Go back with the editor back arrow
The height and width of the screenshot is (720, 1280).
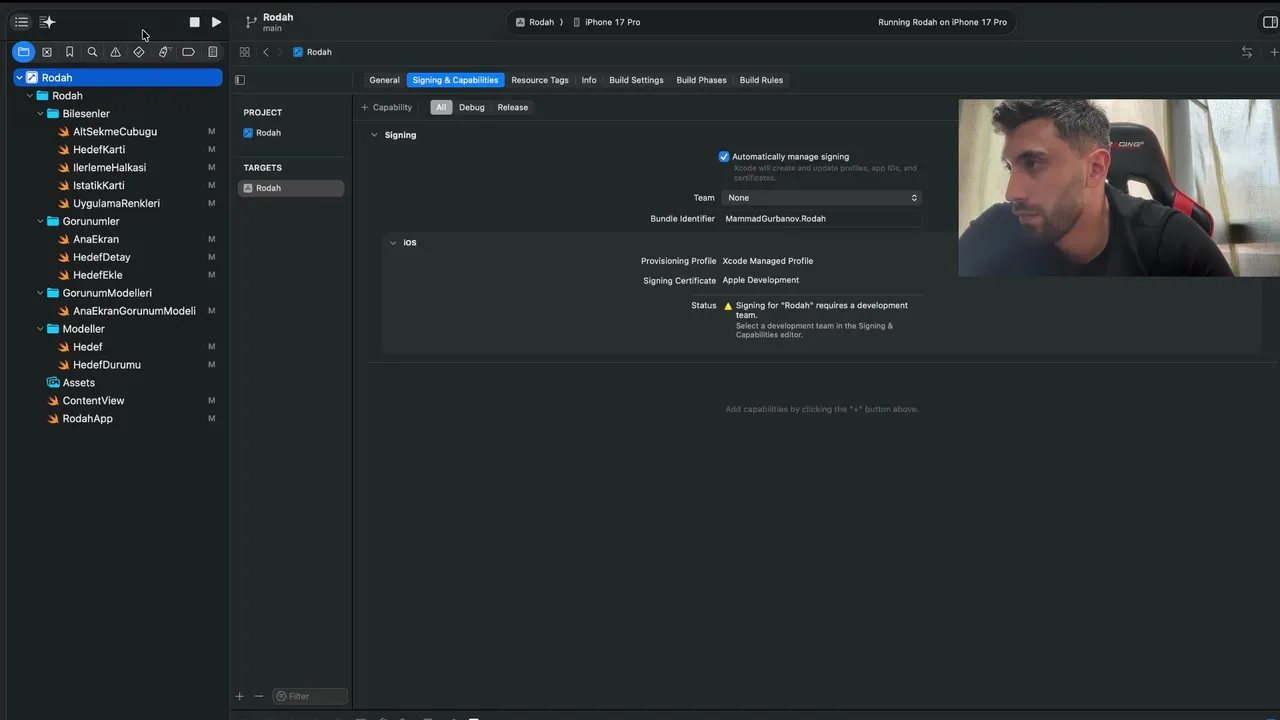tap(265, 52)
